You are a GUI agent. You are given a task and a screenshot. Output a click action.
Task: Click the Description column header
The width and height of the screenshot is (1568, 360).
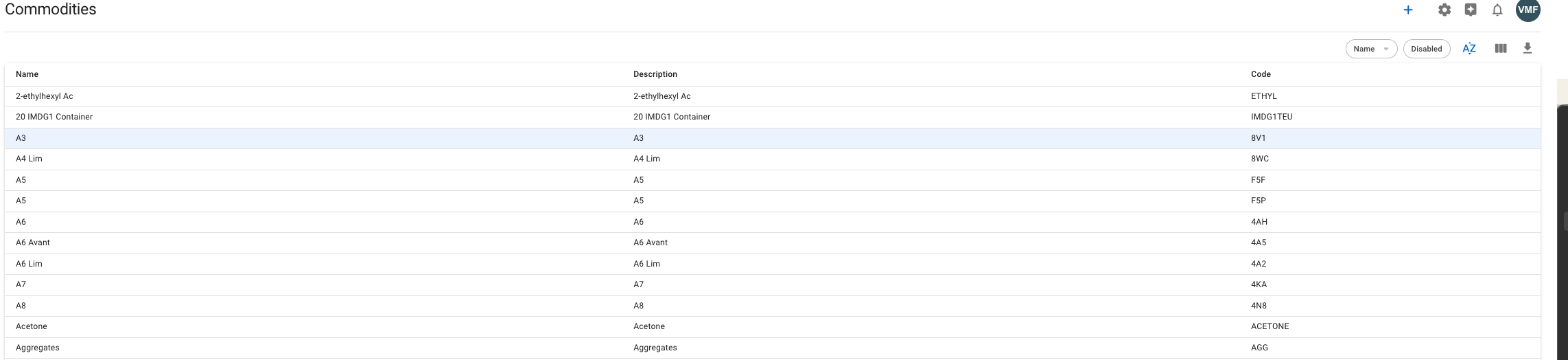[655, 74]
